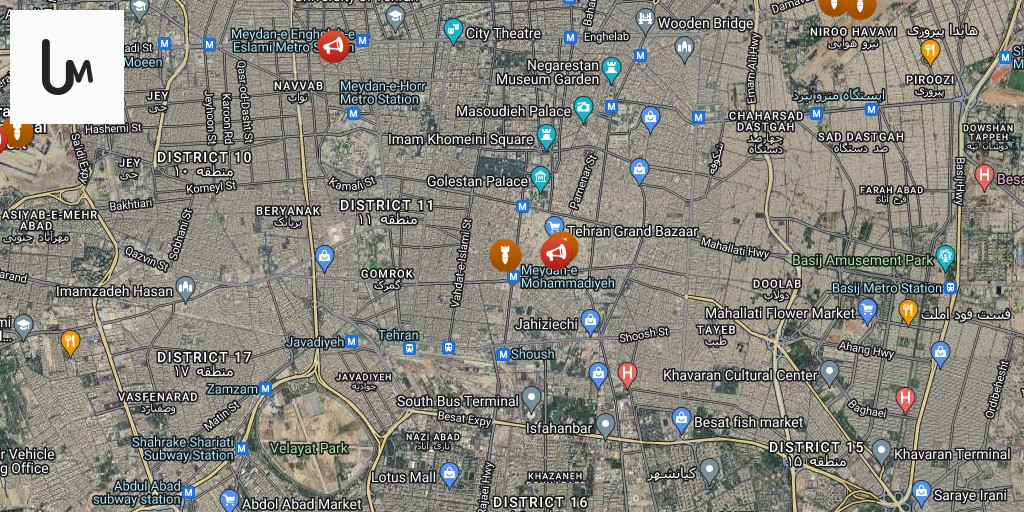Click the Basij Amusement Park icon
This screenshot has width=1024, height=512.
pos(945,258)
